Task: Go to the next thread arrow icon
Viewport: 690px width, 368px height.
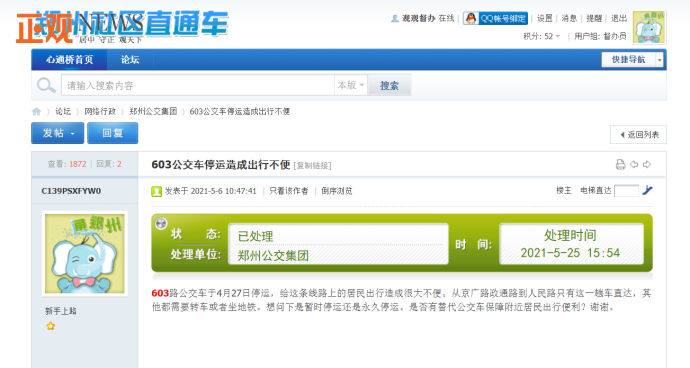Action: tap(647, 164)
